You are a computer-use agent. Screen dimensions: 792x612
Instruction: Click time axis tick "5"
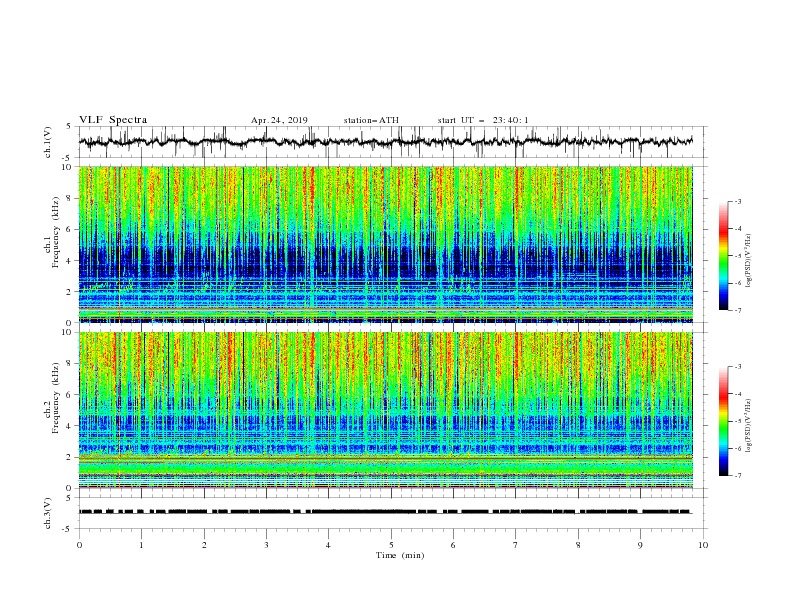391,545
